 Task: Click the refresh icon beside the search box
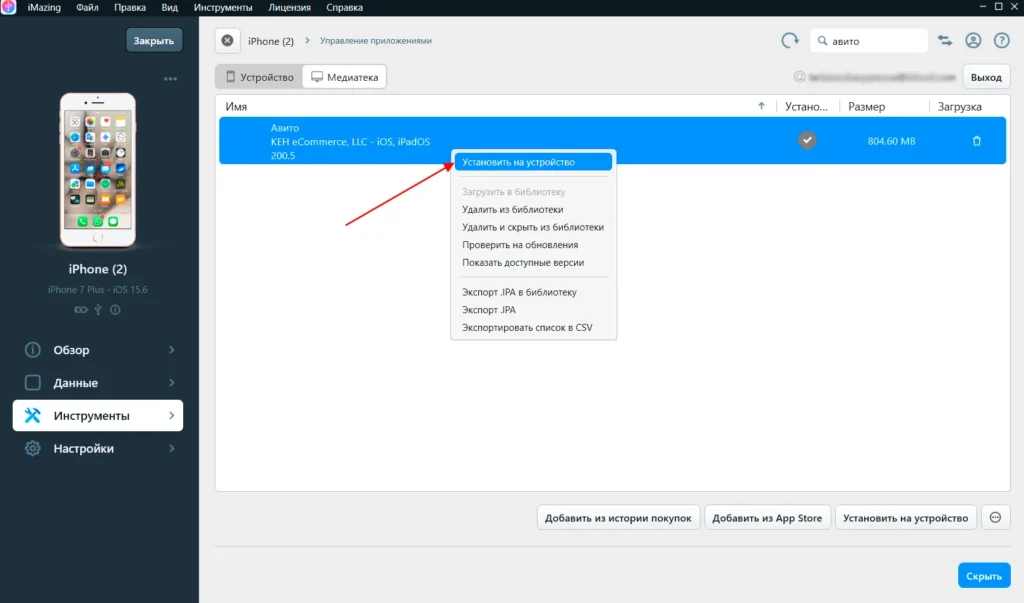coord(790,41)
